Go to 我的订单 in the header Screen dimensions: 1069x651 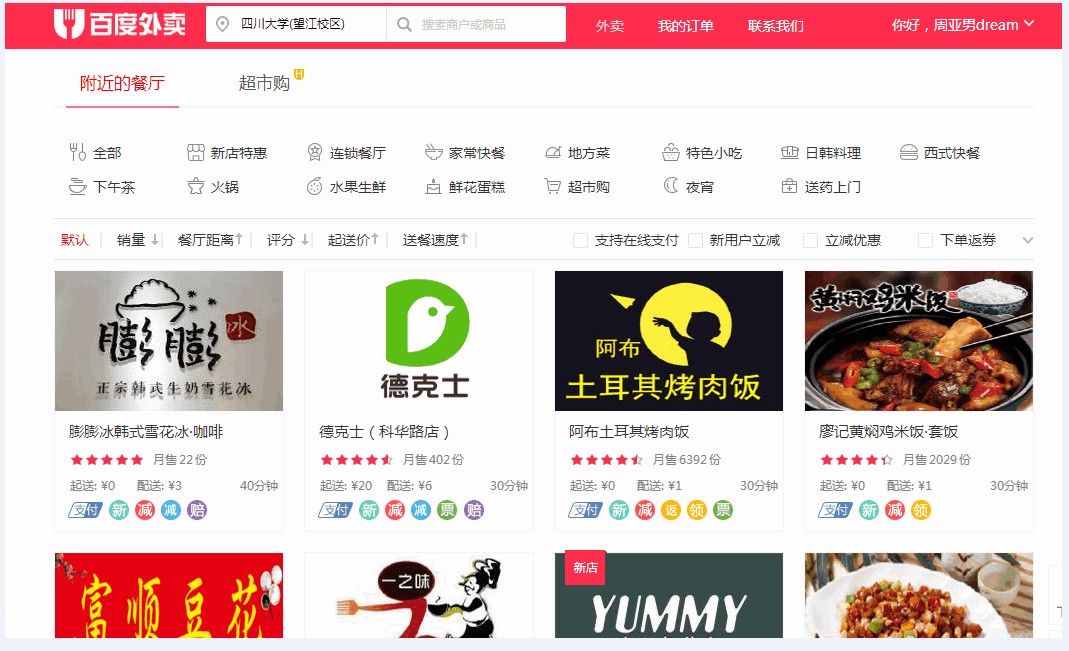point(685,26)
